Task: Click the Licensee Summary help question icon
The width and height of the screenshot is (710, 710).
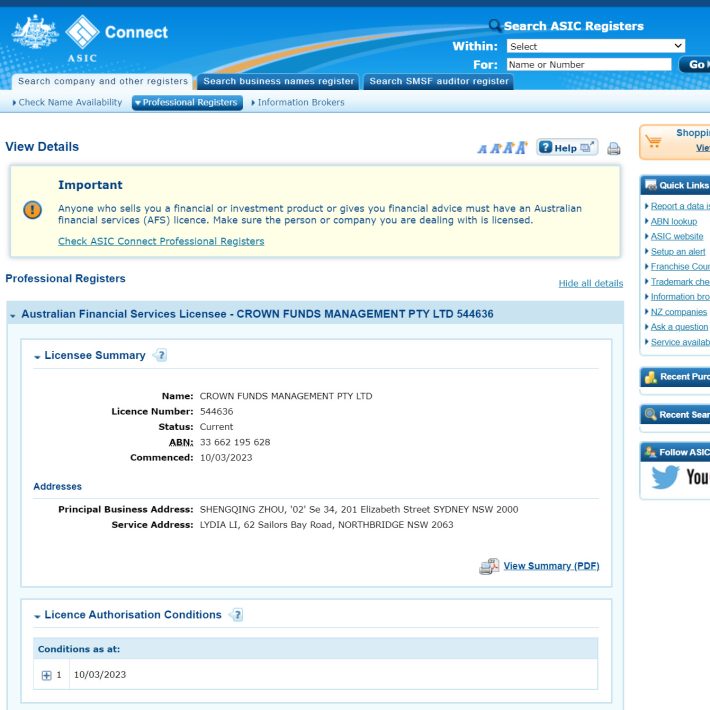Action: coord(161,356)
